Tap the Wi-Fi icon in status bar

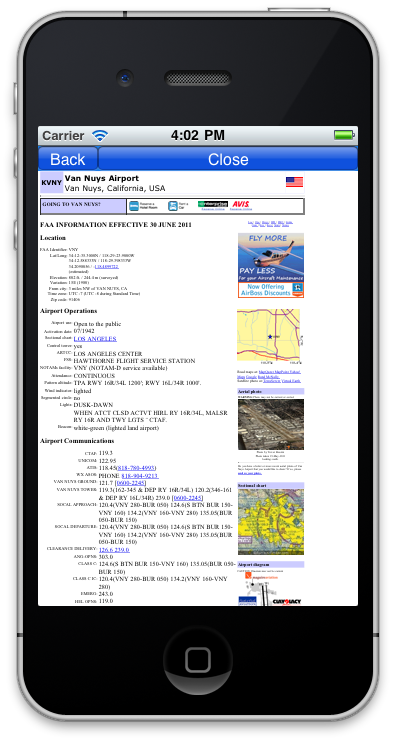[100, 136]
